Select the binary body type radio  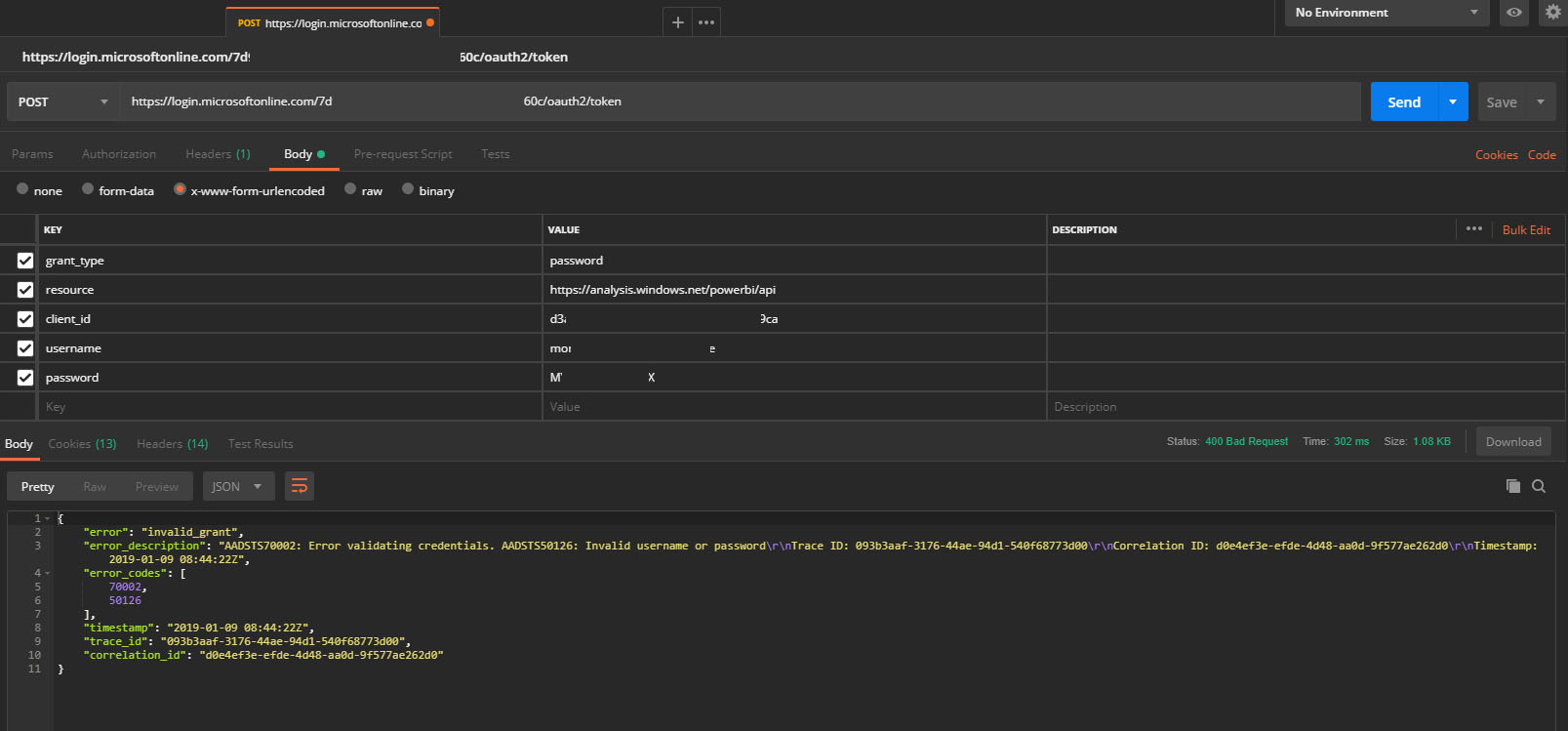[408, 189]
